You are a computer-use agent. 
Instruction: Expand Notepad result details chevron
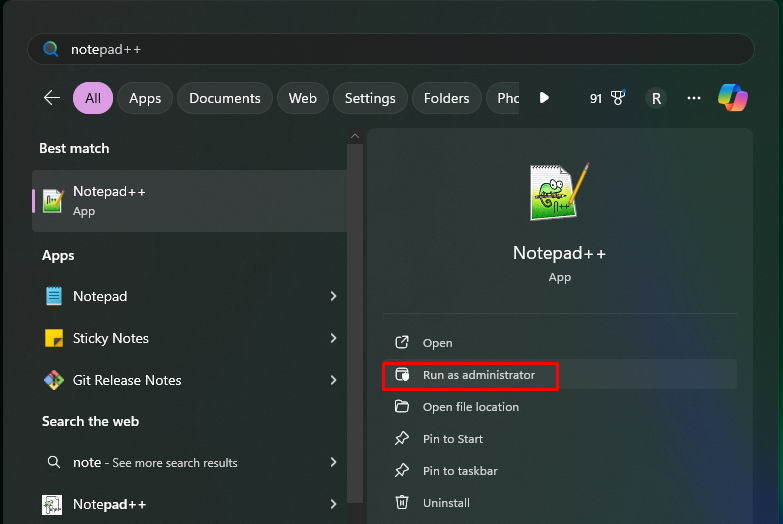click(333, 296)
